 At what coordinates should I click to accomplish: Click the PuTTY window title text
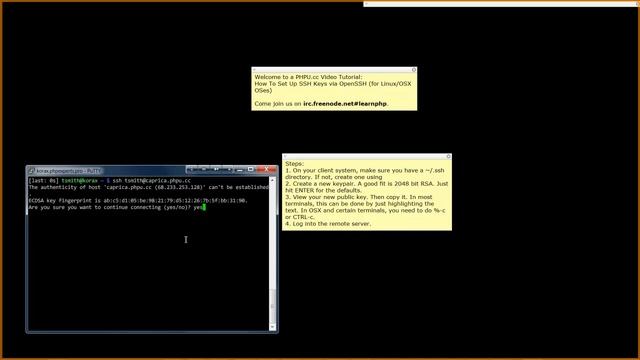[69, 171]
